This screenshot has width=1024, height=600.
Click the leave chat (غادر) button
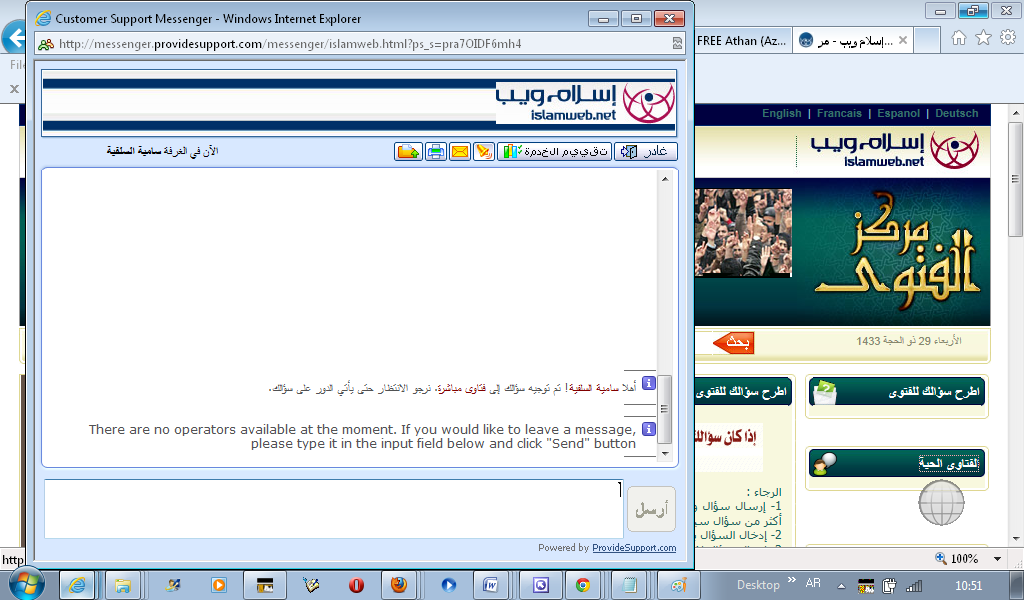pos(645,151)
